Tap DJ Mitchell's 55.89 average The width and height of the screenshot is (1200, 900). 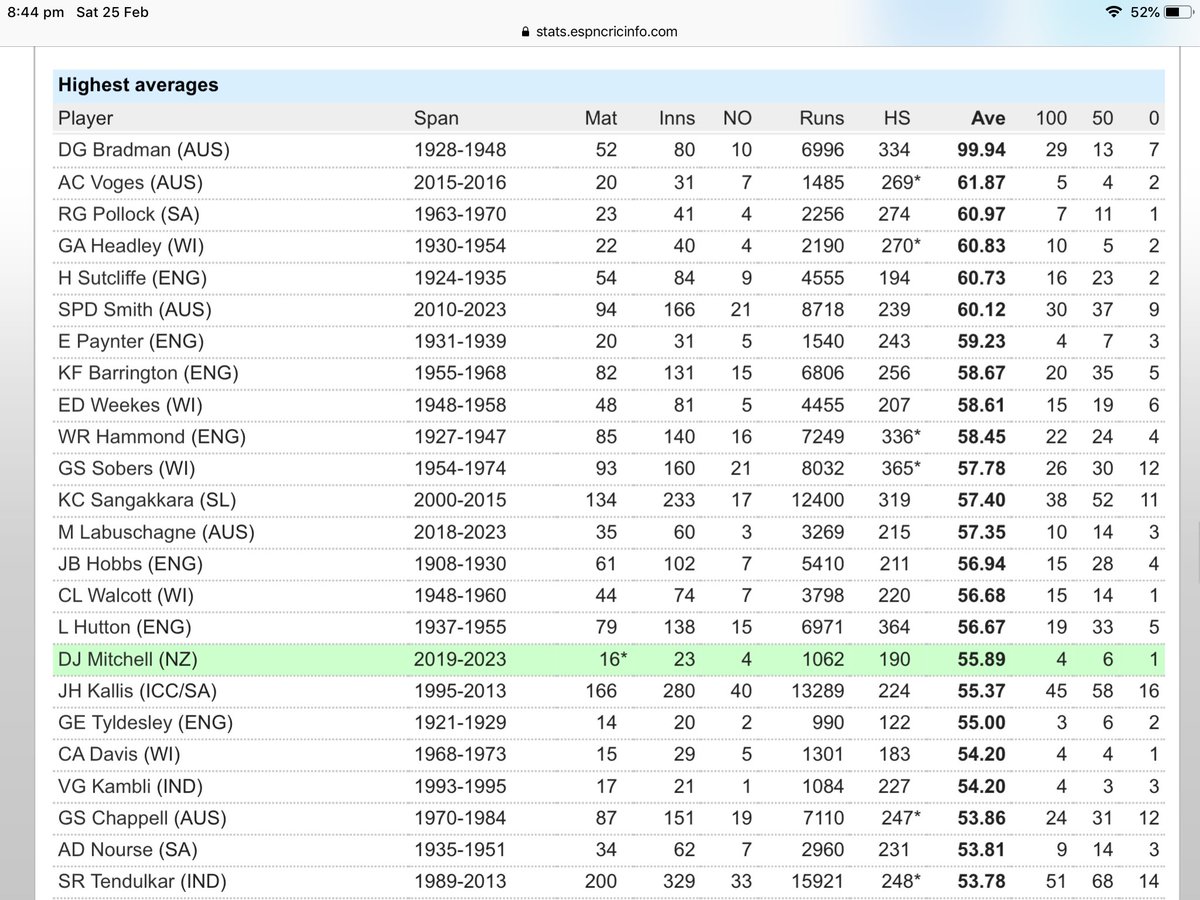pos(980,659)
